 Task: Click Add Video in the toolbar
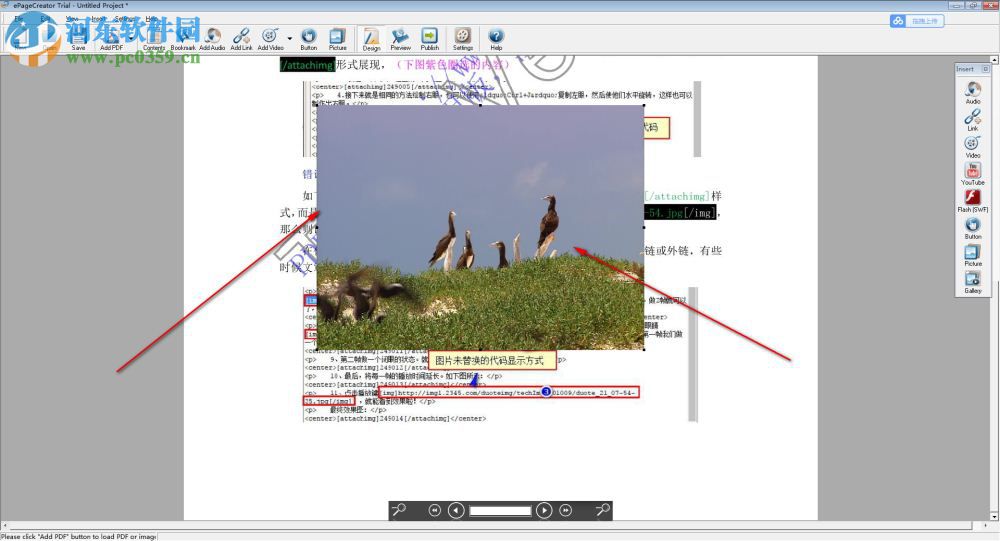270,38
